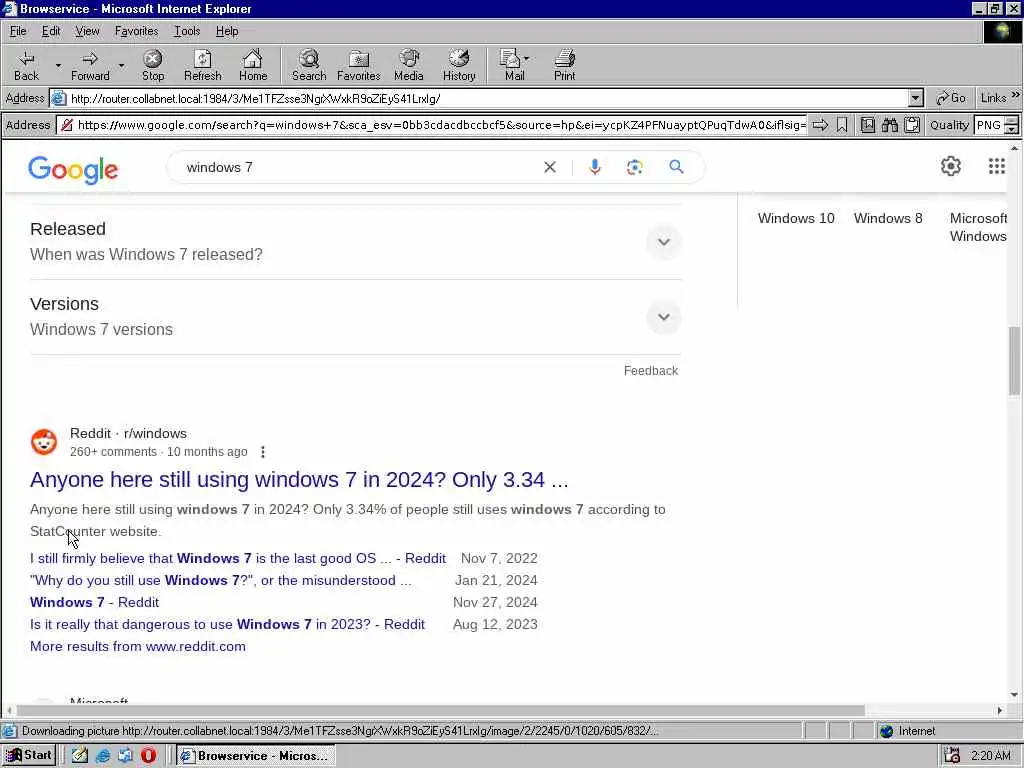This screenshot has width=1024, height=768.
Task: Open the File menu
Action: coord(18,31)
